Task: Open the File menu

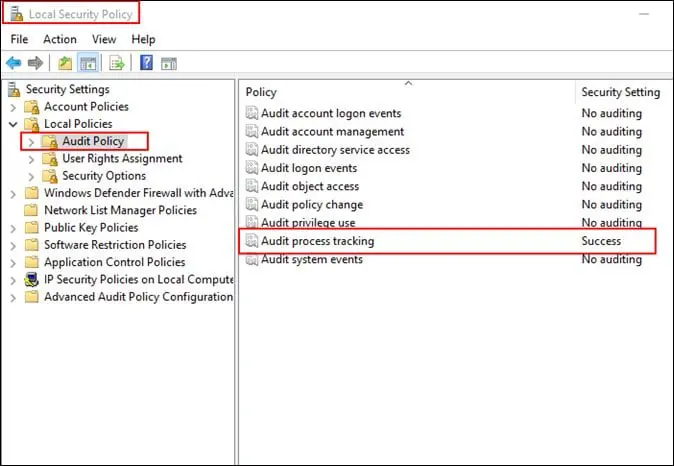Action: coord(20,39)
